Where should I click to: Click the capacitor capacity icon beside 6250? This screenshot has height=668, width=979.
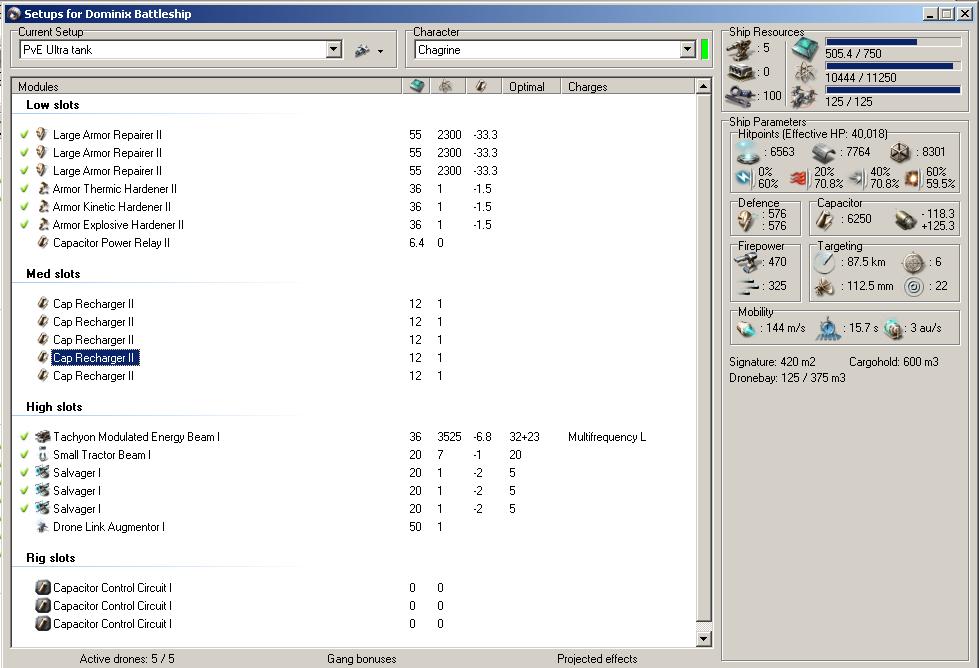(825, 219)
